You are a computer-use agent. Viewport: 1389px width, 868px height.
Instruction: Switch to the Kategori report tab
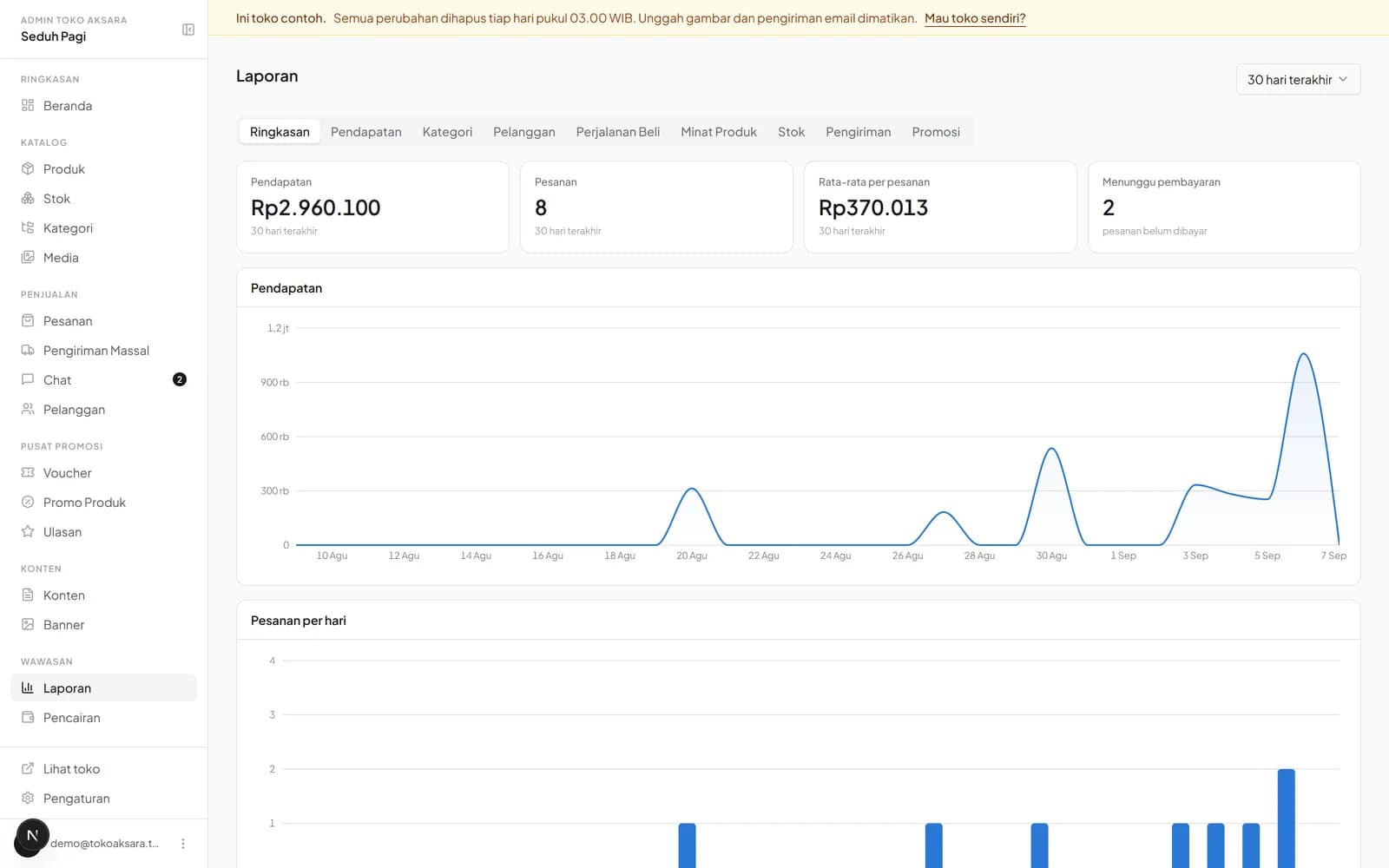tap(447, 132)
